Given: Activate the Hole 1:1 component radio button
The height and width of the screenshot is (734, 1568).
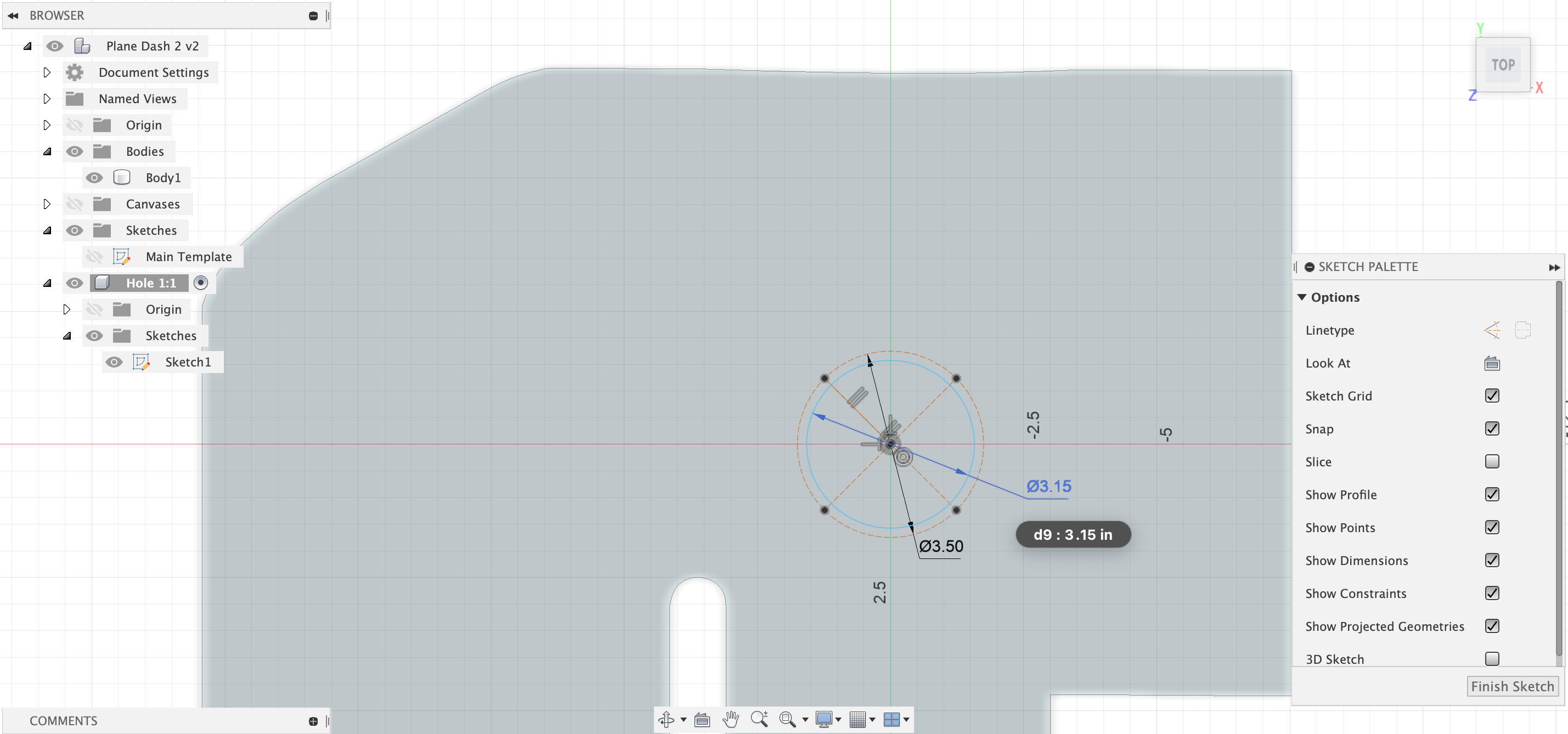Looking at the screenshot, I should point(201,283).
